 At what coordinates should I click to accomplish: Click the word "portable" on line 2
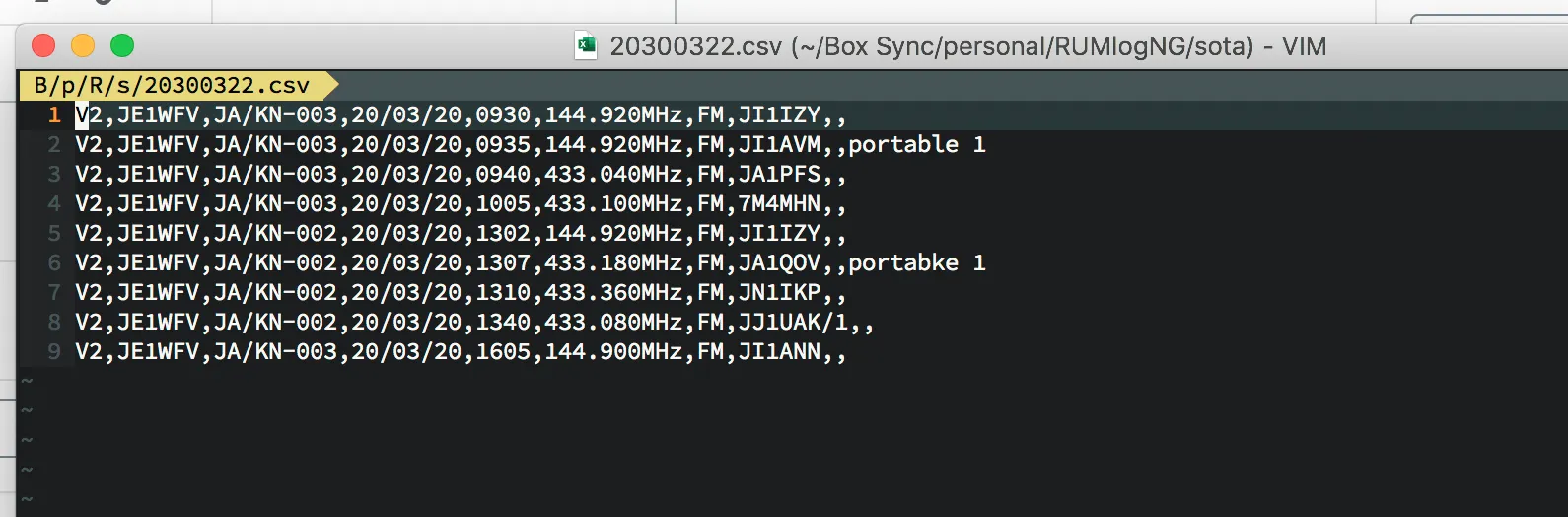[x=903, y=144]
